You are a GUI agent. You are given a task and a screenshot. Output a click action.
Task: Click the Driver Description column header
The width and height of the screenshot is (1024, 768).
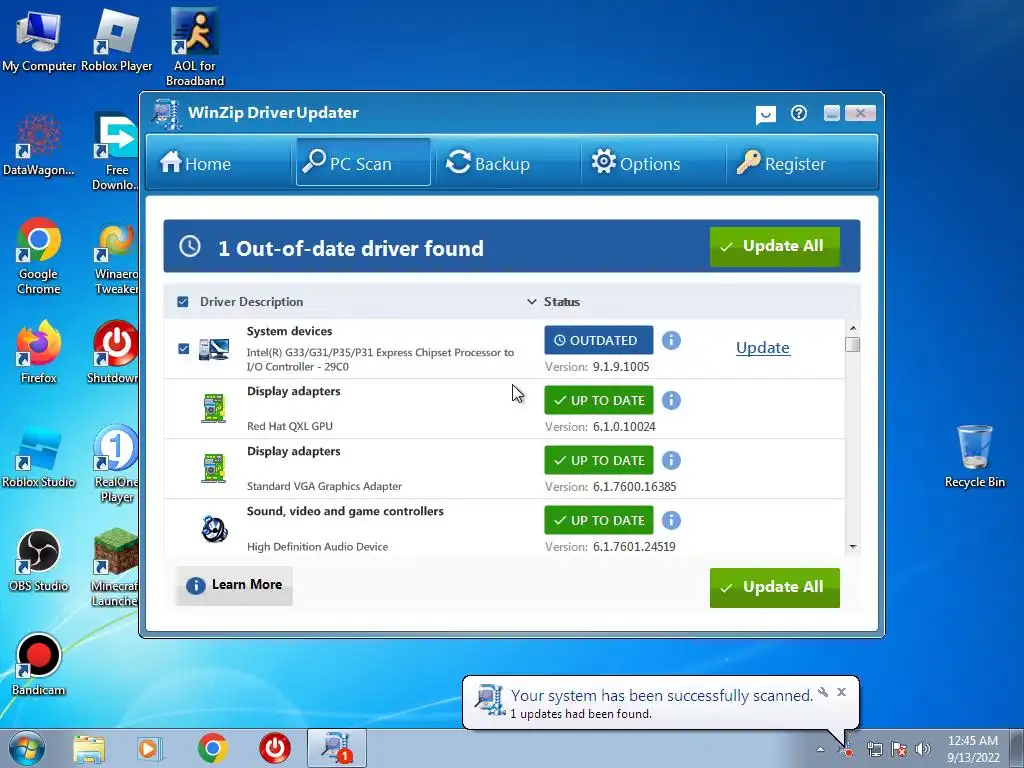pyautogui.click(x=251, y=302)
